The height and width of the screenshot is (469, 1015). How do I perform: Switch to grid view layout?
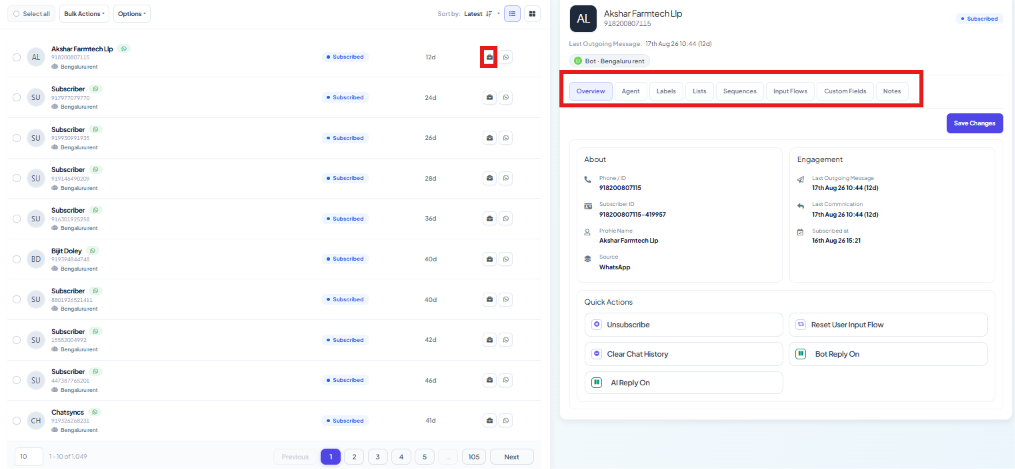pyautogui.click(x=532, y=14)
